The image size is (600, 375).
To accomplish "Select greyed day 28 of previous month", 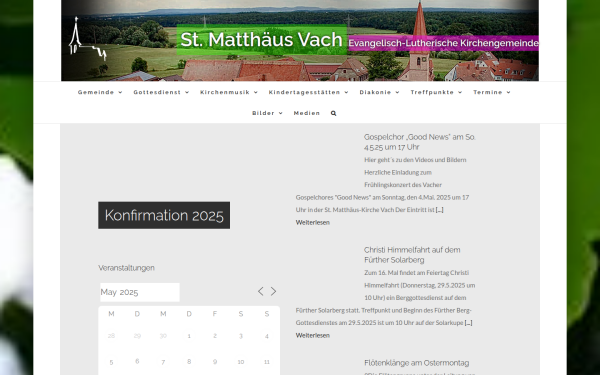I will tap(111, 336).
